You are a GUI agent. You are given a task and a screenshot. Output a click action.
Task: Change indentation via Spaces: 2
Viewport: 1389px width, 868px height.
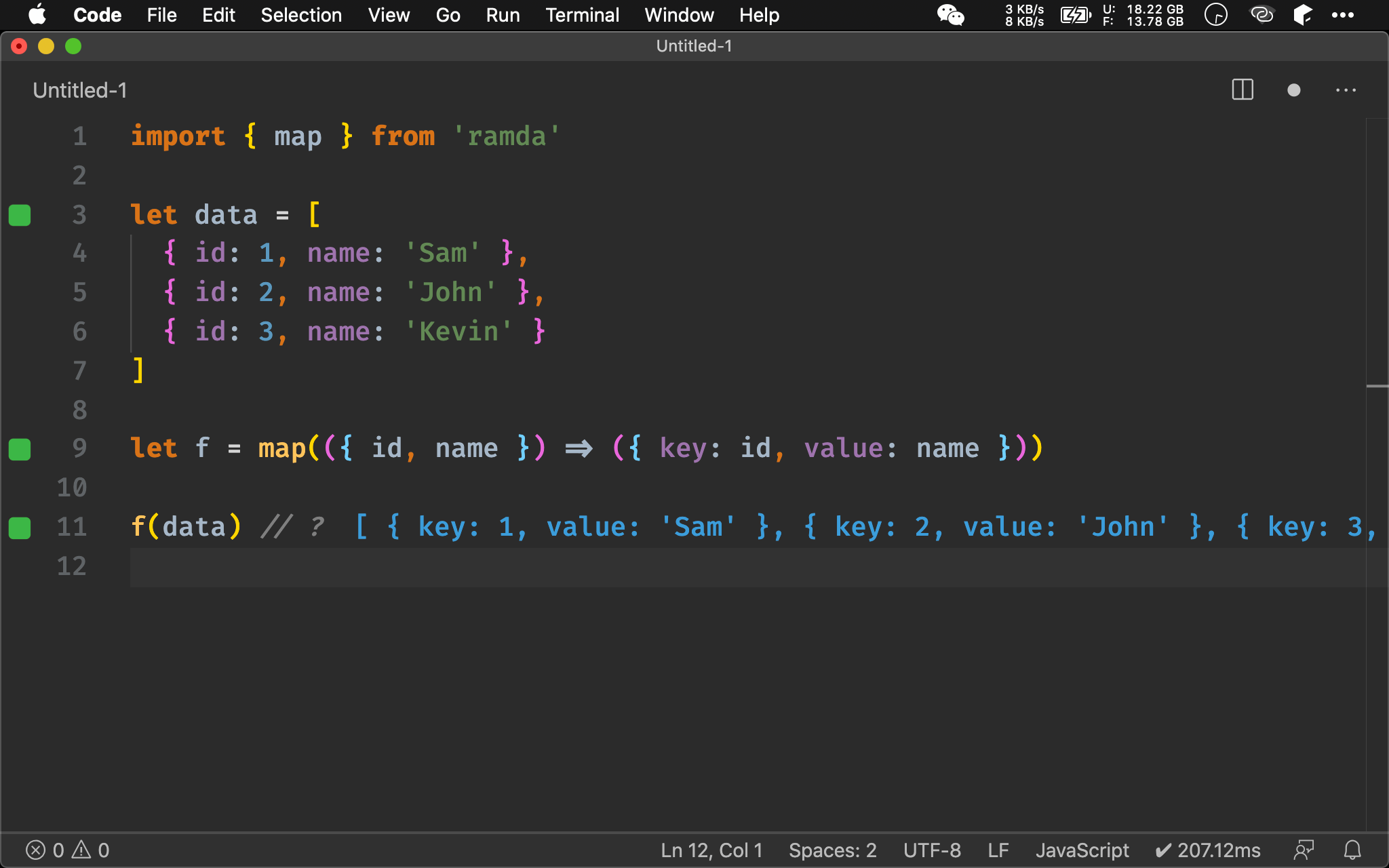[832, 850]
